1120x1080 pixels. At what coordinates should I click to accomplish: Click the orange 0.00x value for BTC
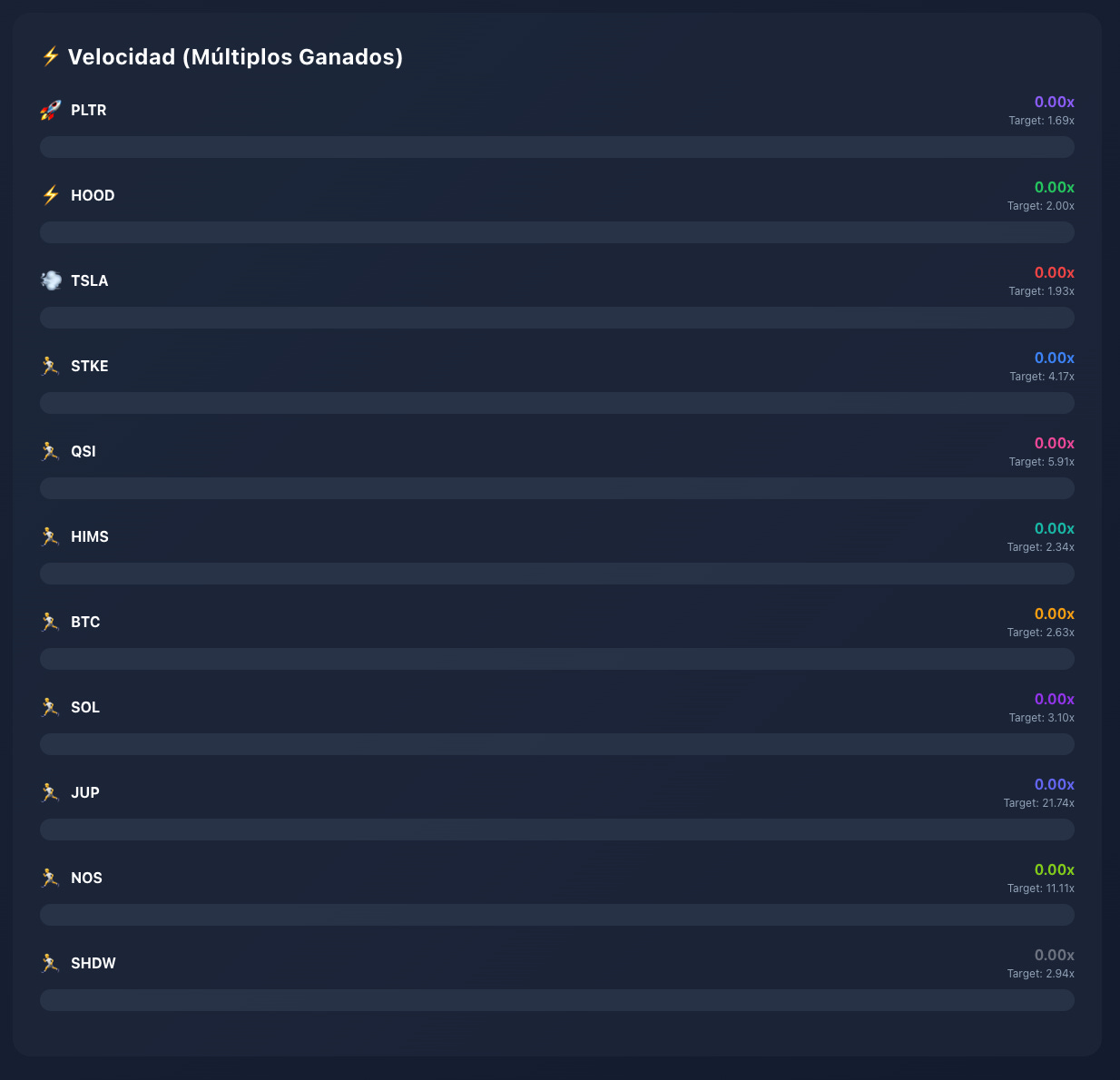[1055, 614]
